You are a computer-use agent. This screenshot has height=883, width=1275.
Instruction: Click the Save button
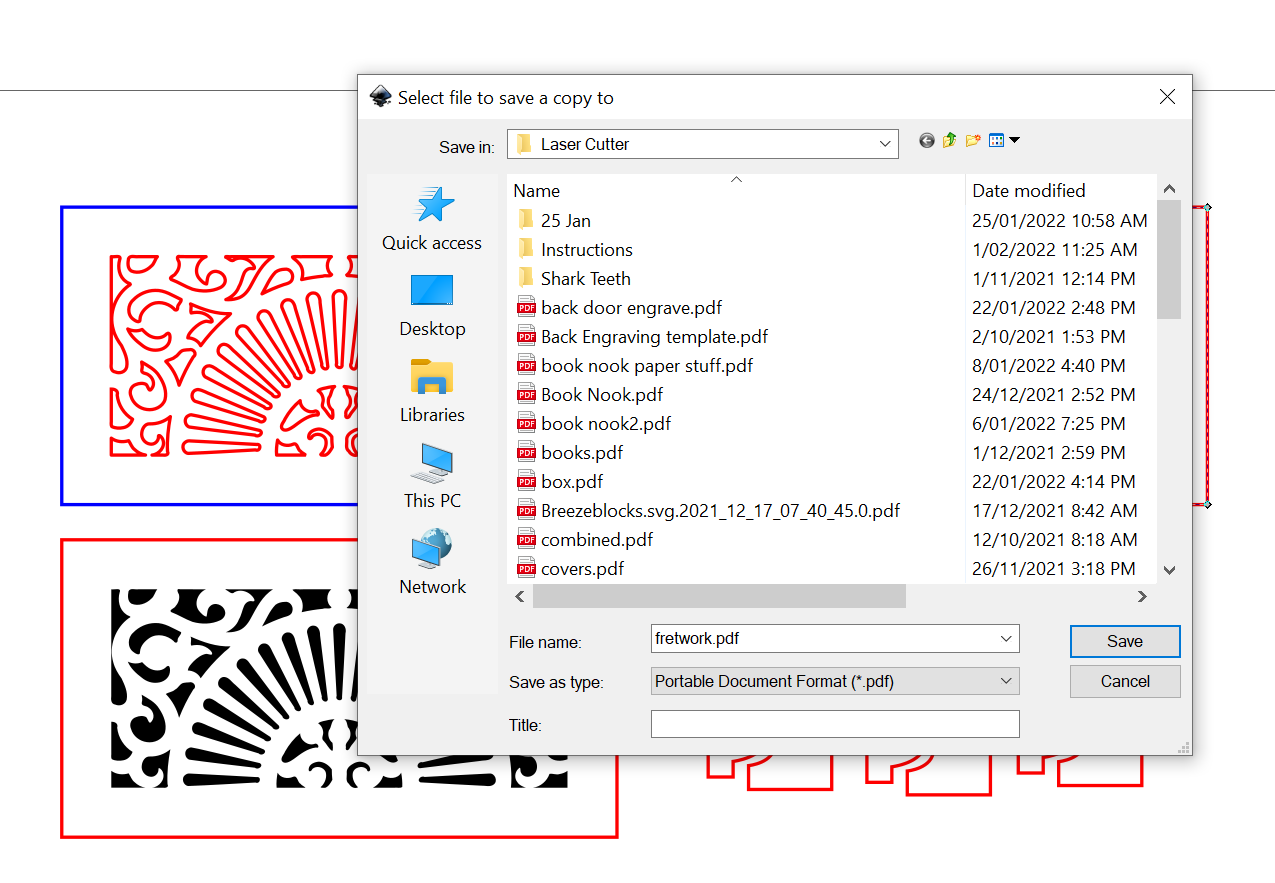coord(1124,641)
